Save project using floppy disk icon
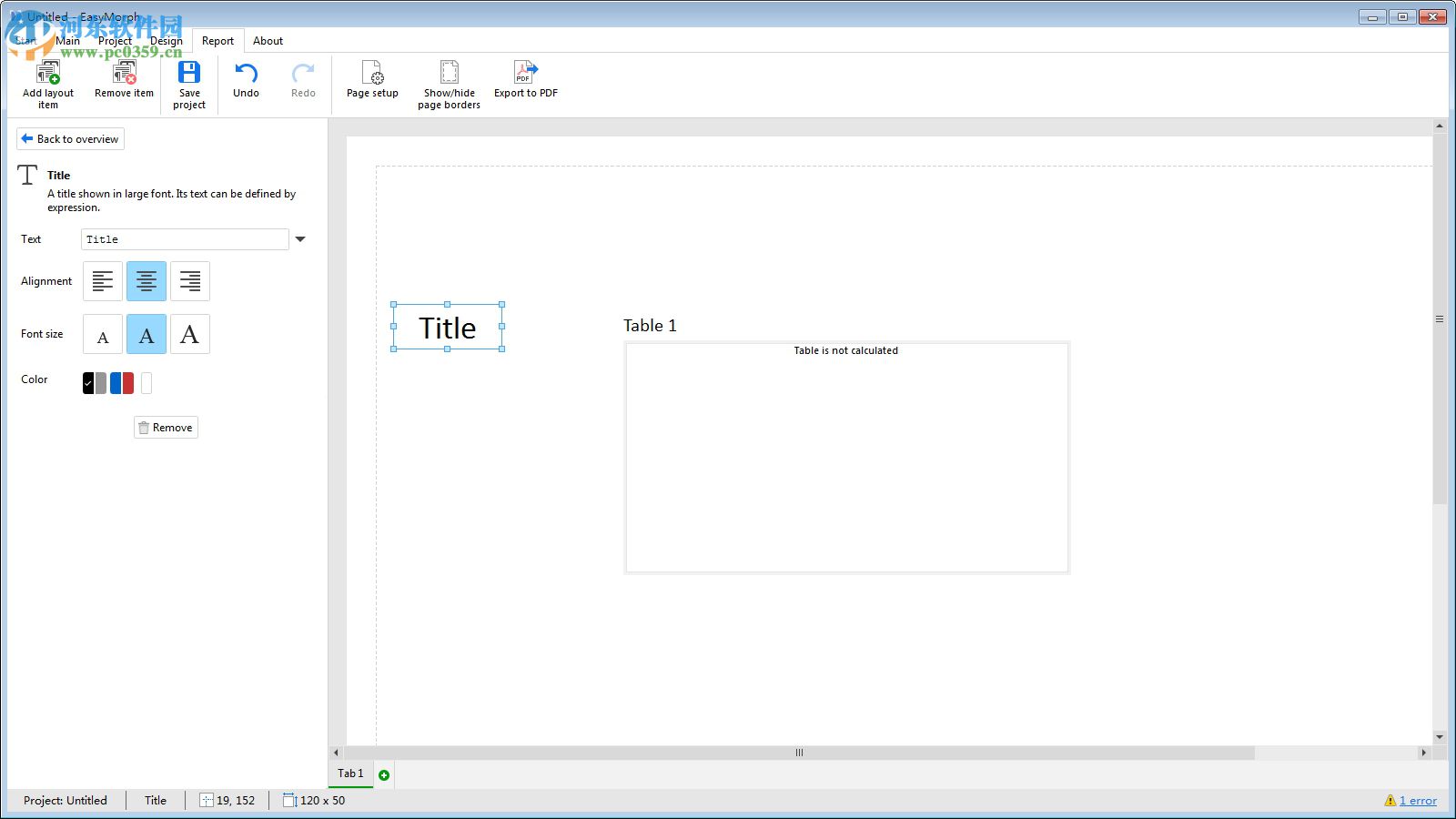1456x819 pixels. (x=189, y=73)
